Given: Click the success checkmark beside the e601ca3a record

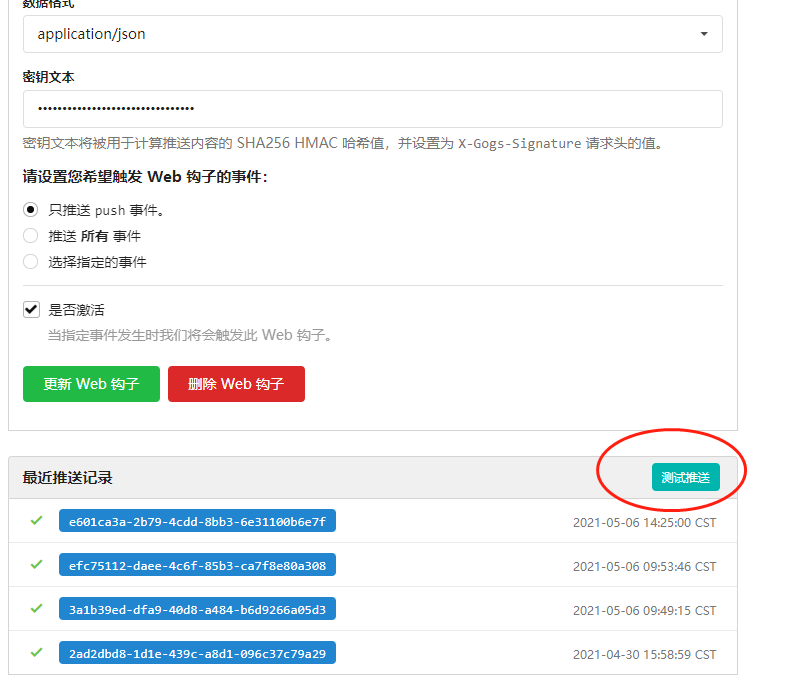Looking at the screenshot, I should click(x=36, y=520).
